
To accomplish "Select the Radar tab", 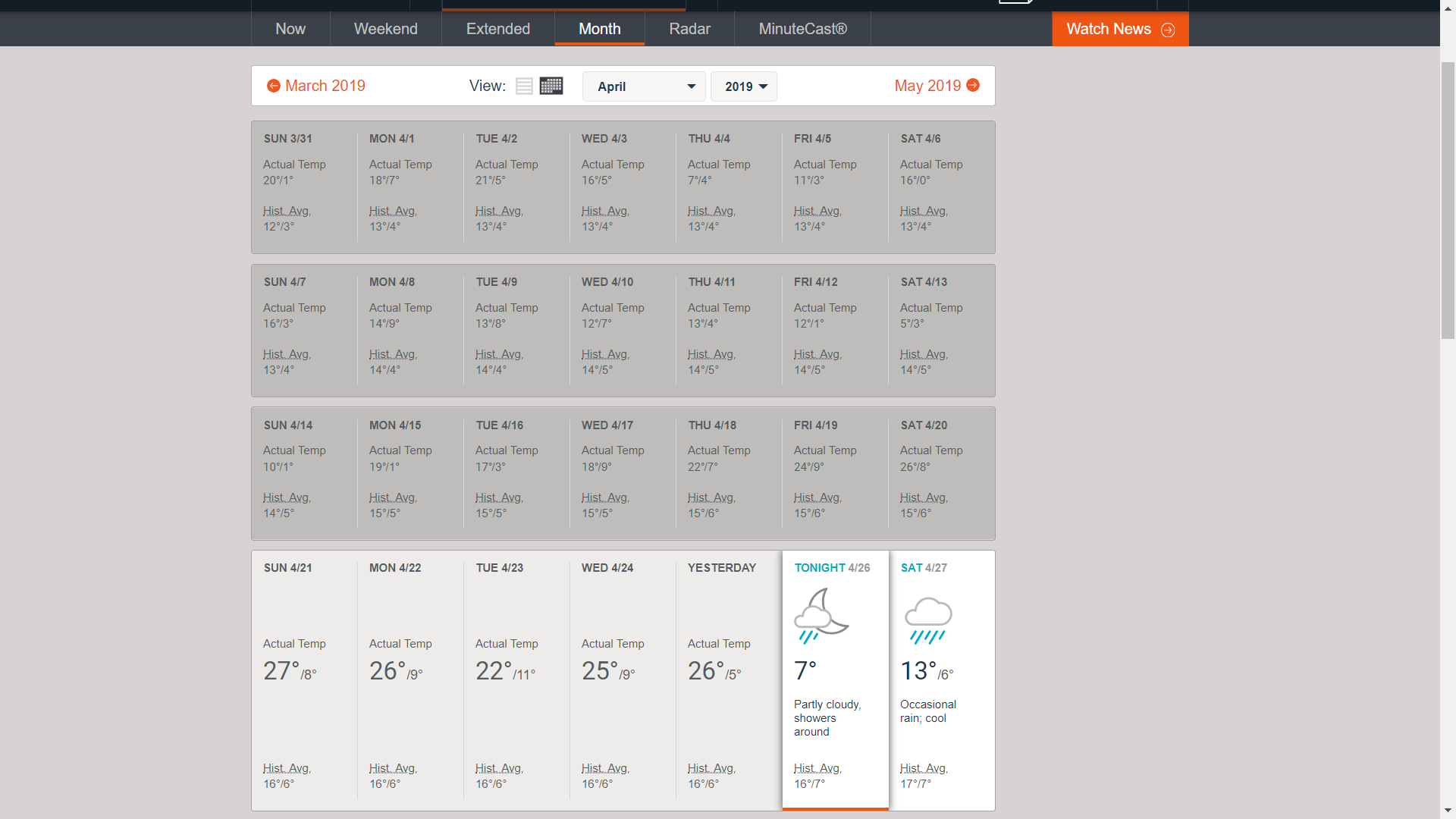I will pos(689,29).
